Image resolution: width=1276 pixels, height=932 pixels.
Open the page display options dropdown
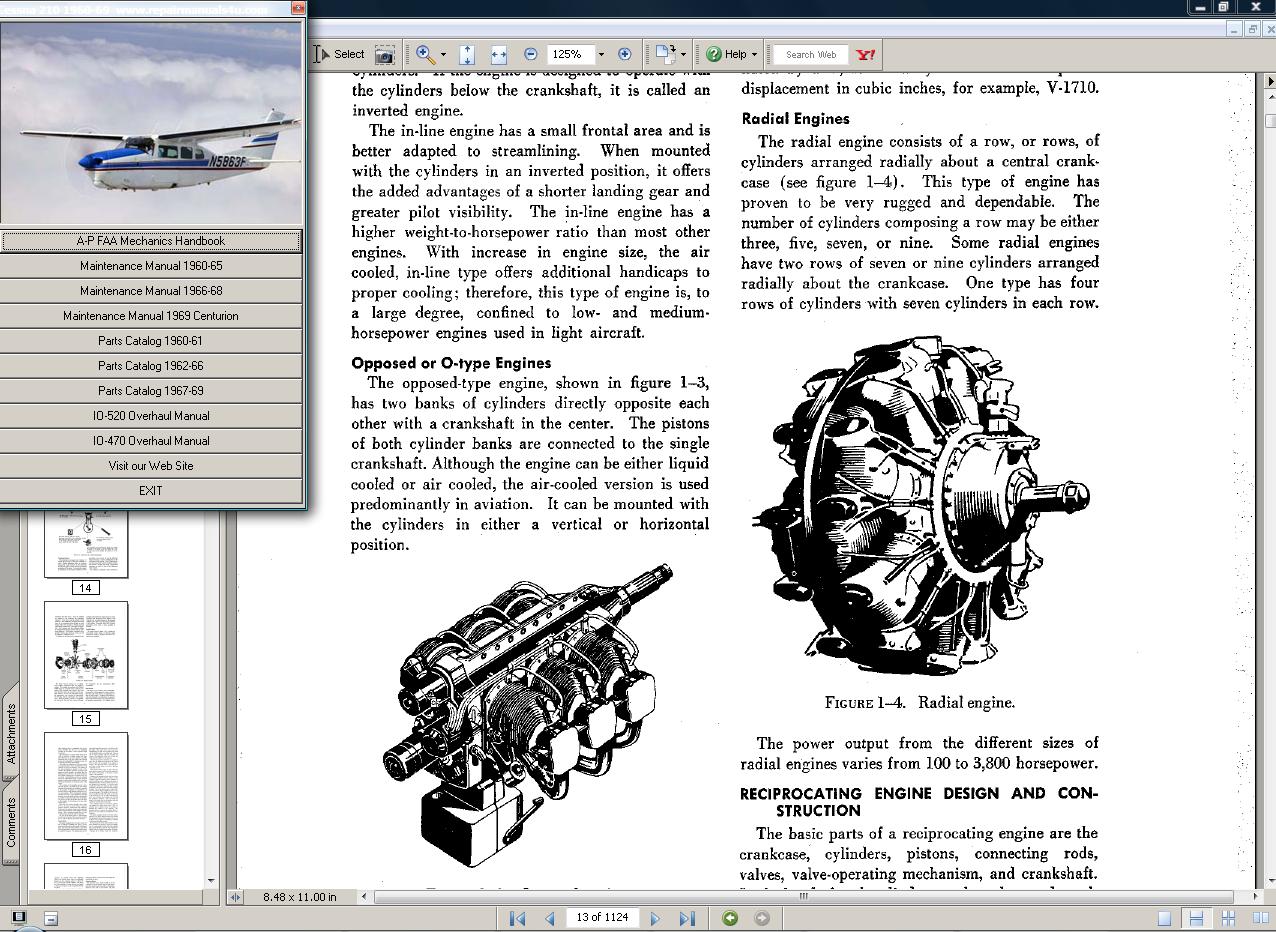point(682,54)
